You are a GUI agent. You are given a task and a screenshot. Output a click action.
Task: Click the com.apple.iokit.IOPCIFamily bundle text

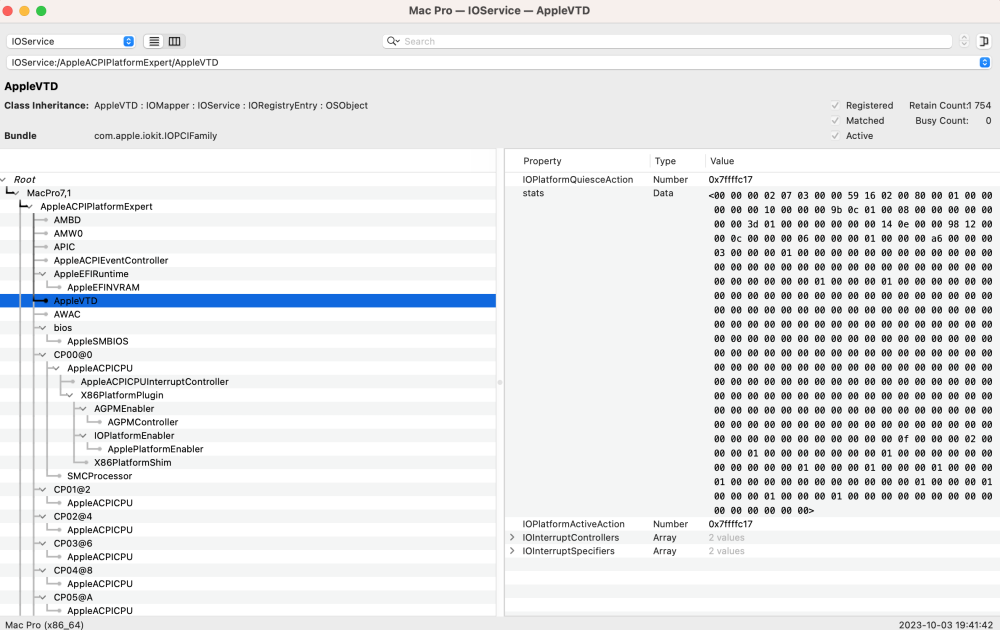pyautogui.click(x=156, y=136)
